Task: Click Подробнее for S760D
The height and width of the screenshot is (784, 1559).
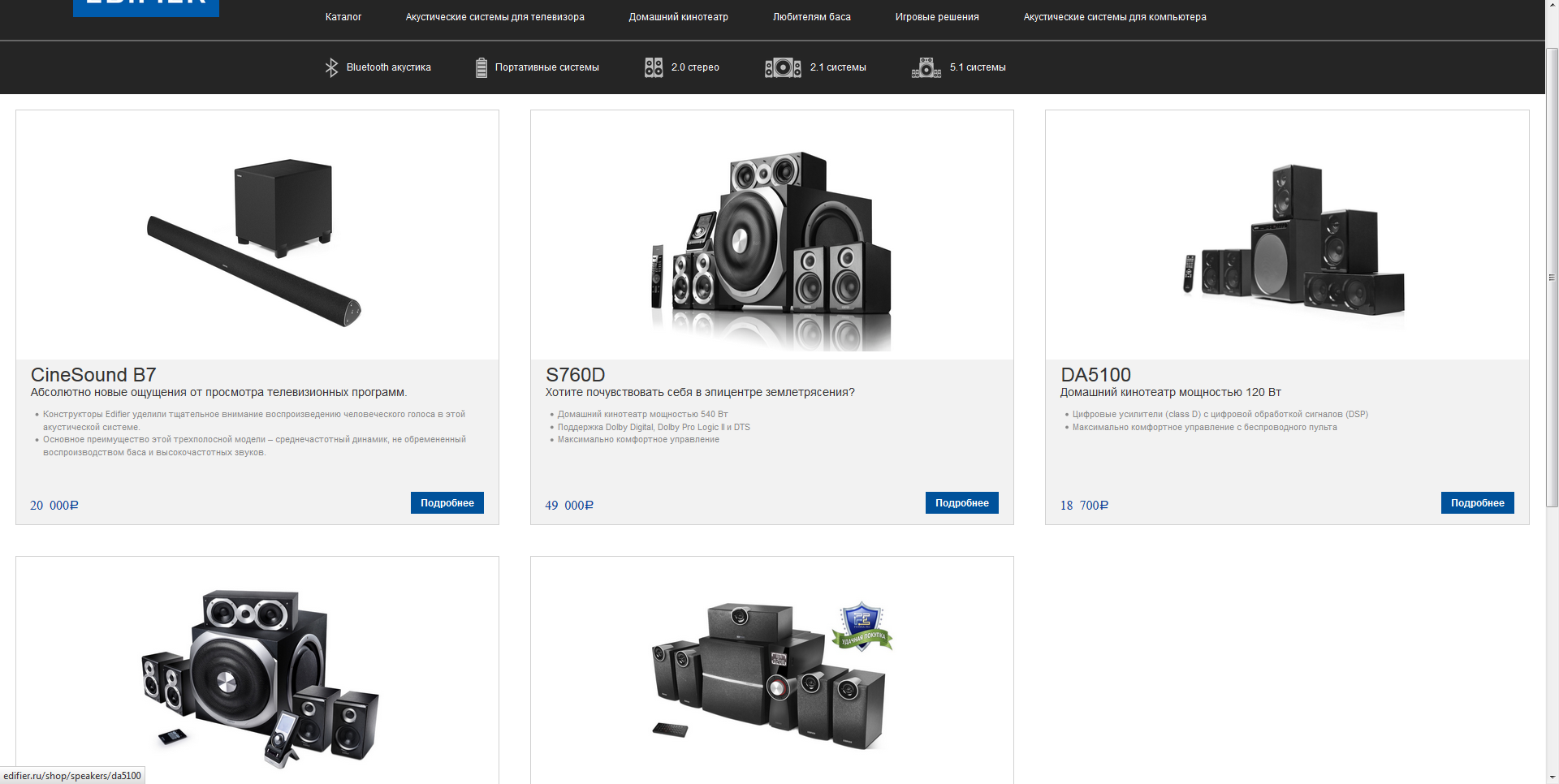Action: coord(962,503)
